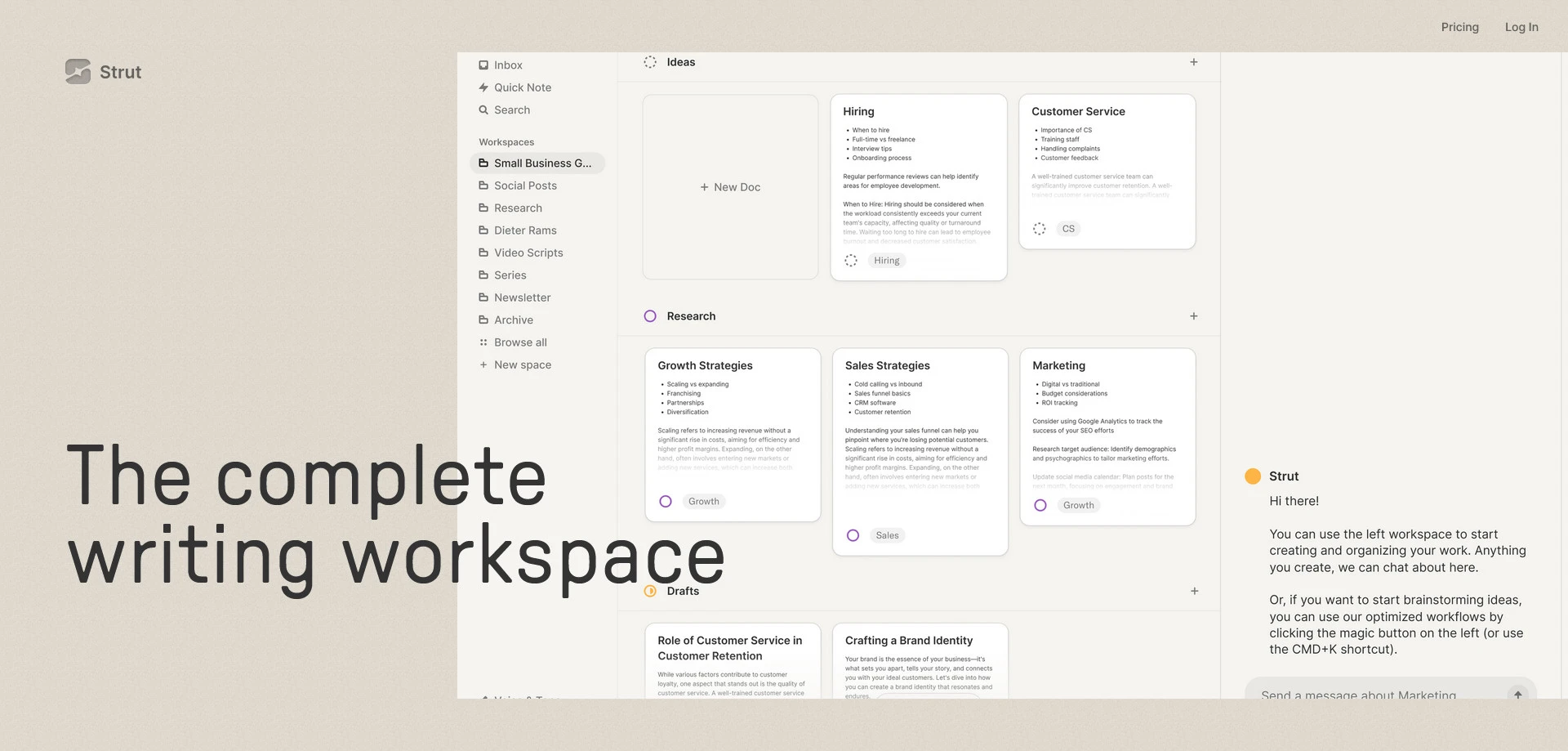1568x751 pixels.
Task: Click the Research section heading
Action: (691, 316)
